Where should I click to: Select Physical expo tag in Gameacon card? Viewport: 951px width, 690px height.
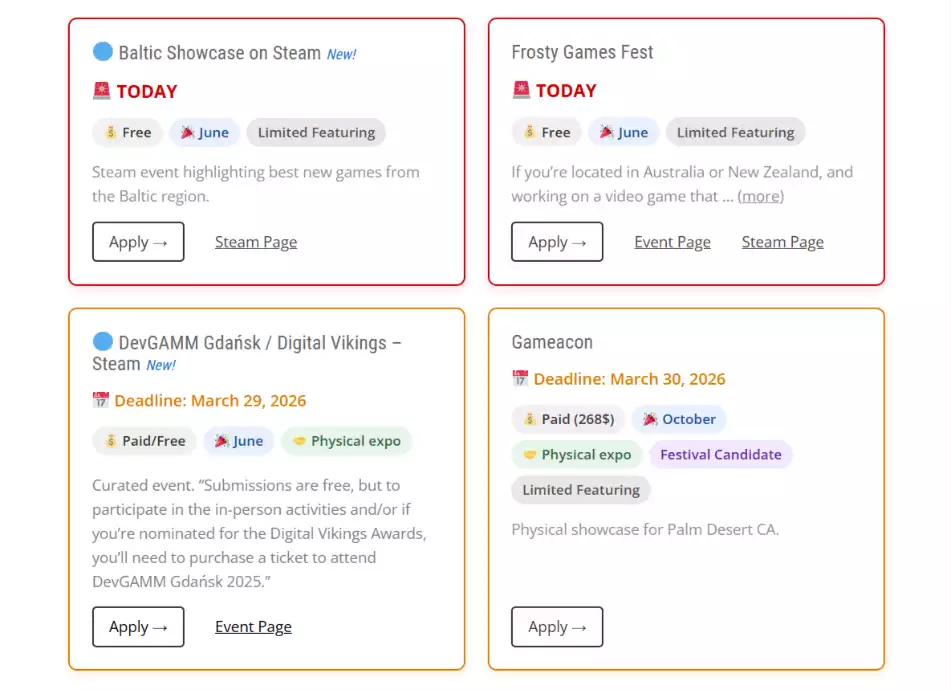577,454
